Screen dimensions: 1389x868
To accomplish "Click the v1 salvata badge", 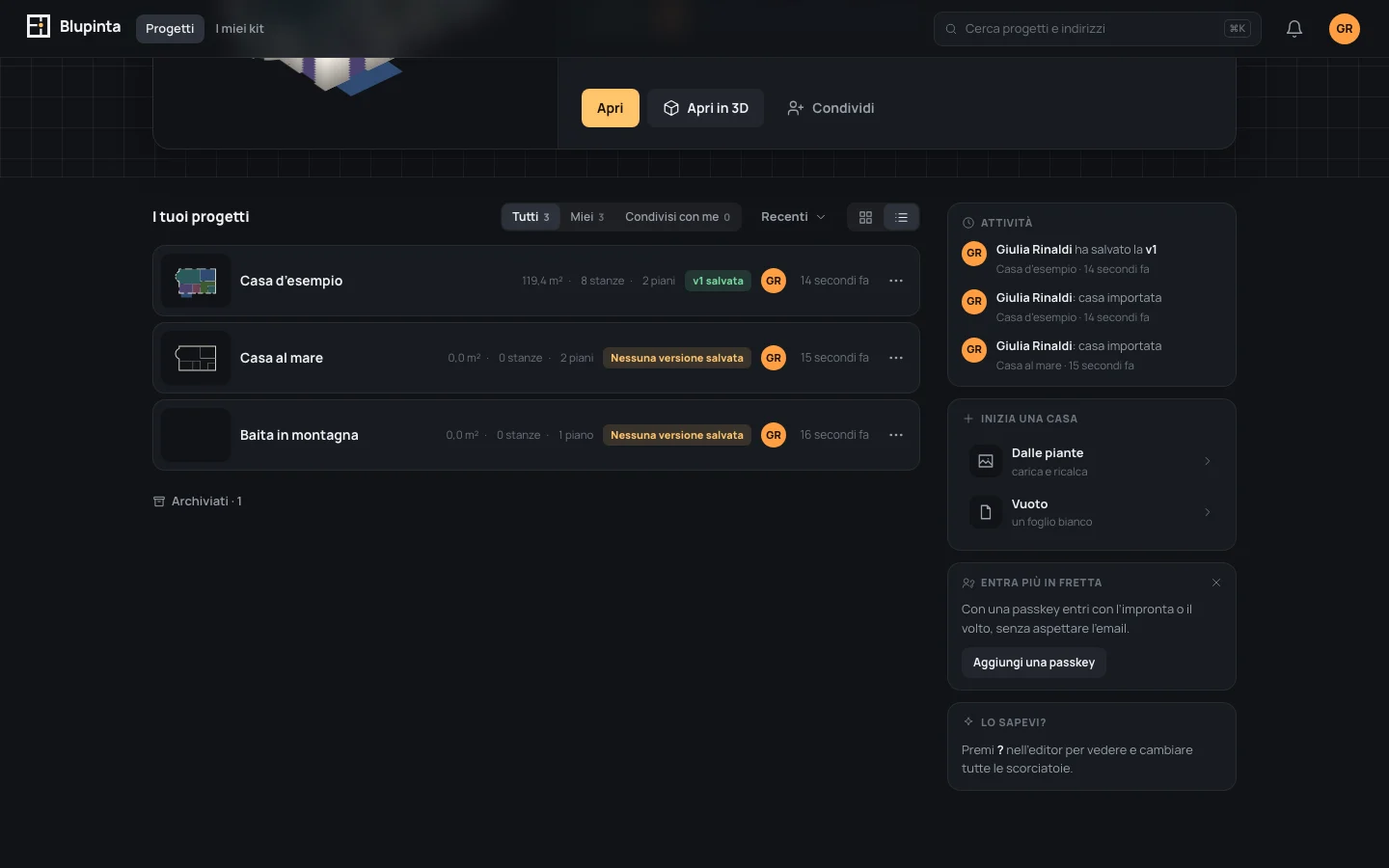I will coord(718,281).
